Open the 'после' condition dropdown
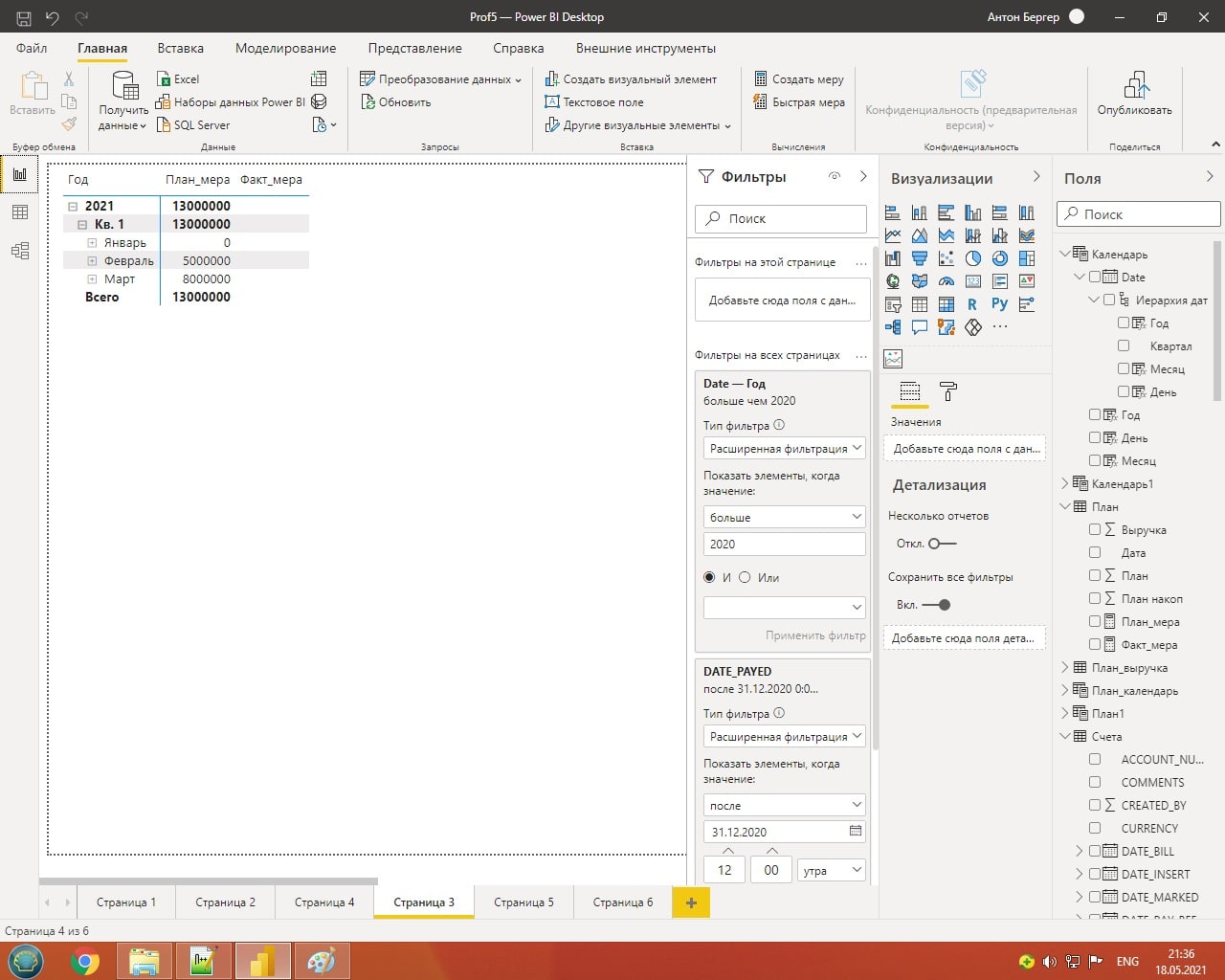This screenshot has width=1225, height=980. click(x=784, y=805)
